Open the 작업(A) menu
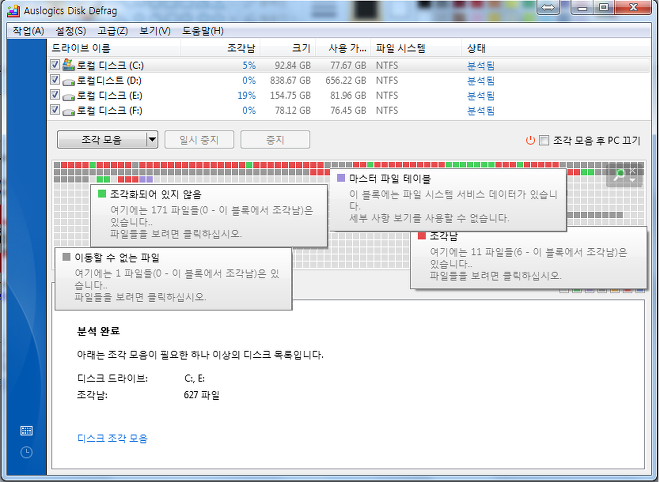This screenshot has width=660, height=482. [28, 31]
